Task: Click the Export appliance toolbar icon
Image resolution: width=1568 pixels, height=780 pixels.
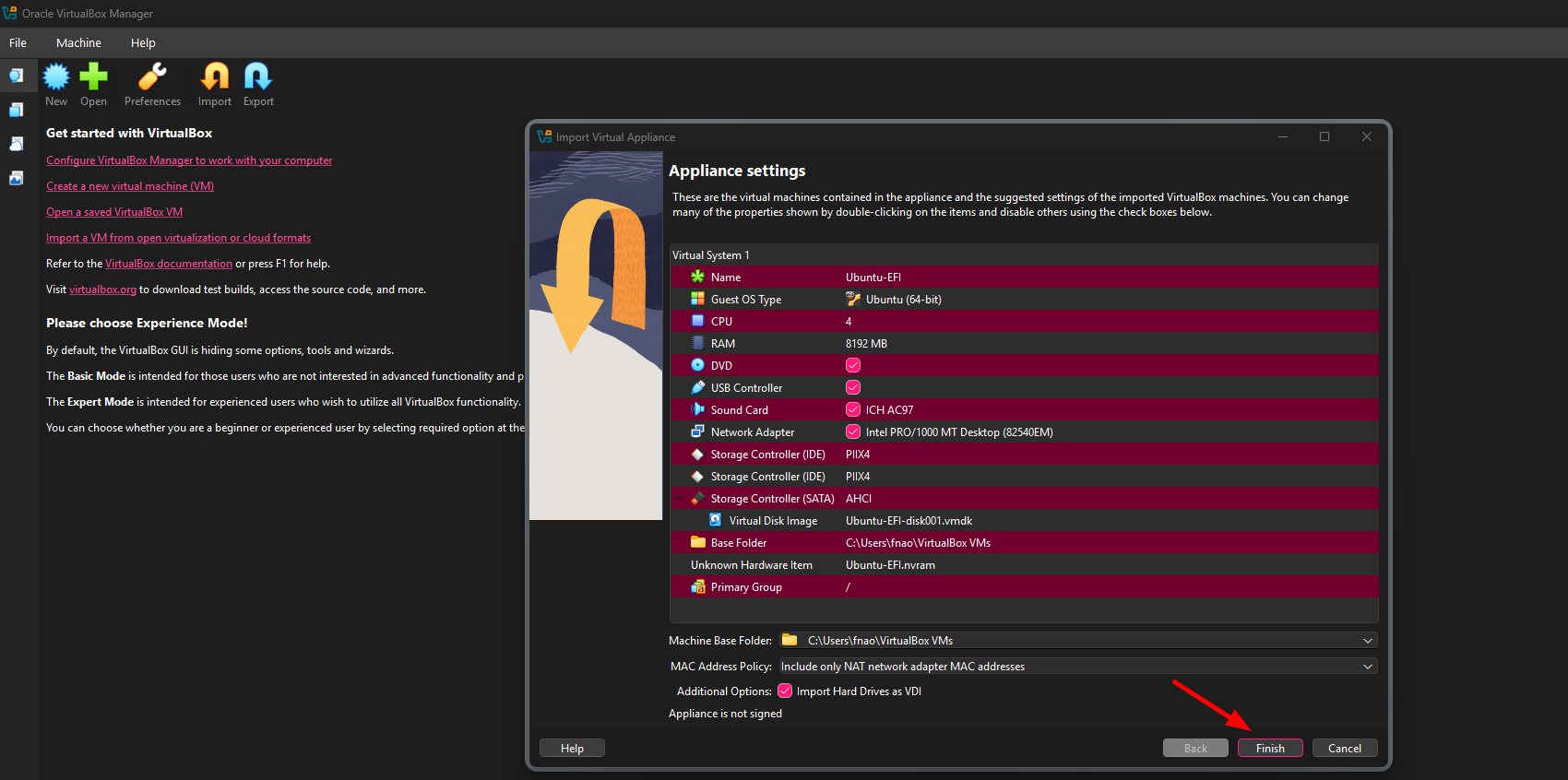Action: [x=258, y=77]
